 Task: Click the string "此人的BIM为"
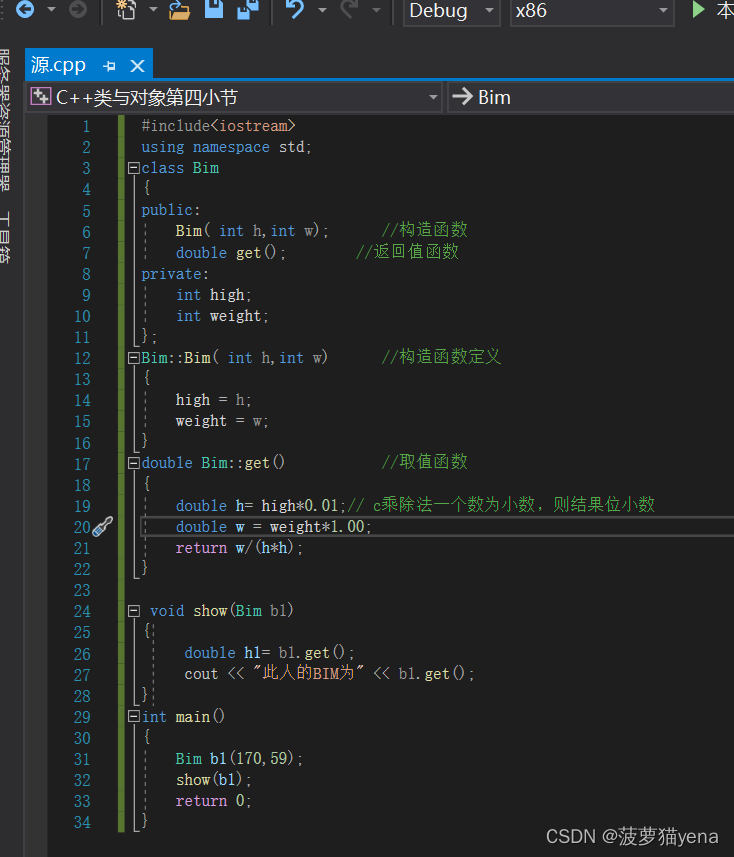(x=308, y=672)
